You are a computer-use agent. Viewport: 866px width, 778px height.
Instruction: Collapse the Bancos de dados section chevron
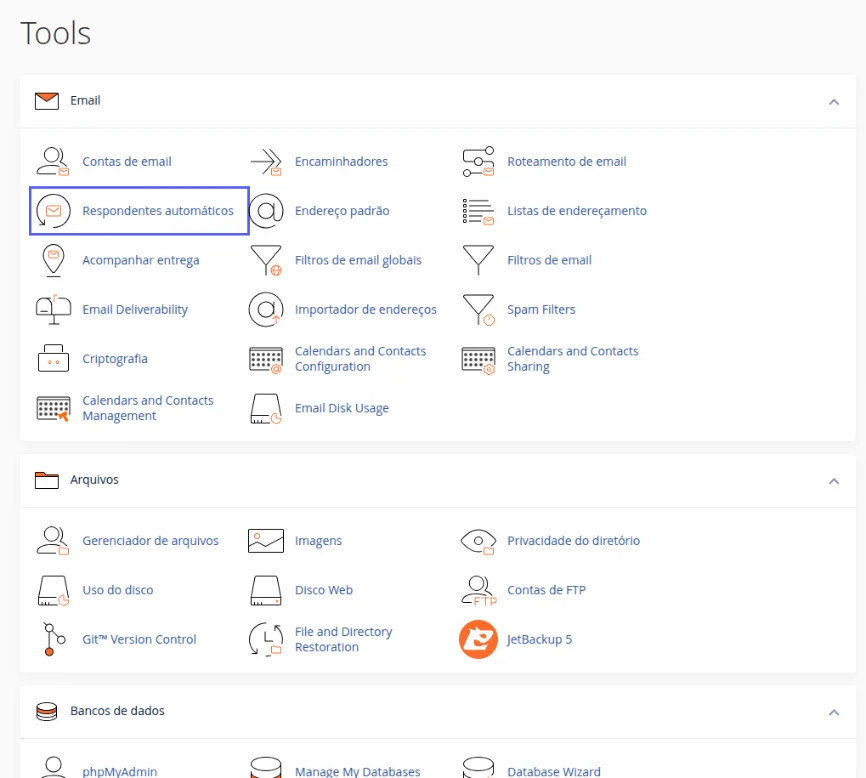click(x=834, y=712)
